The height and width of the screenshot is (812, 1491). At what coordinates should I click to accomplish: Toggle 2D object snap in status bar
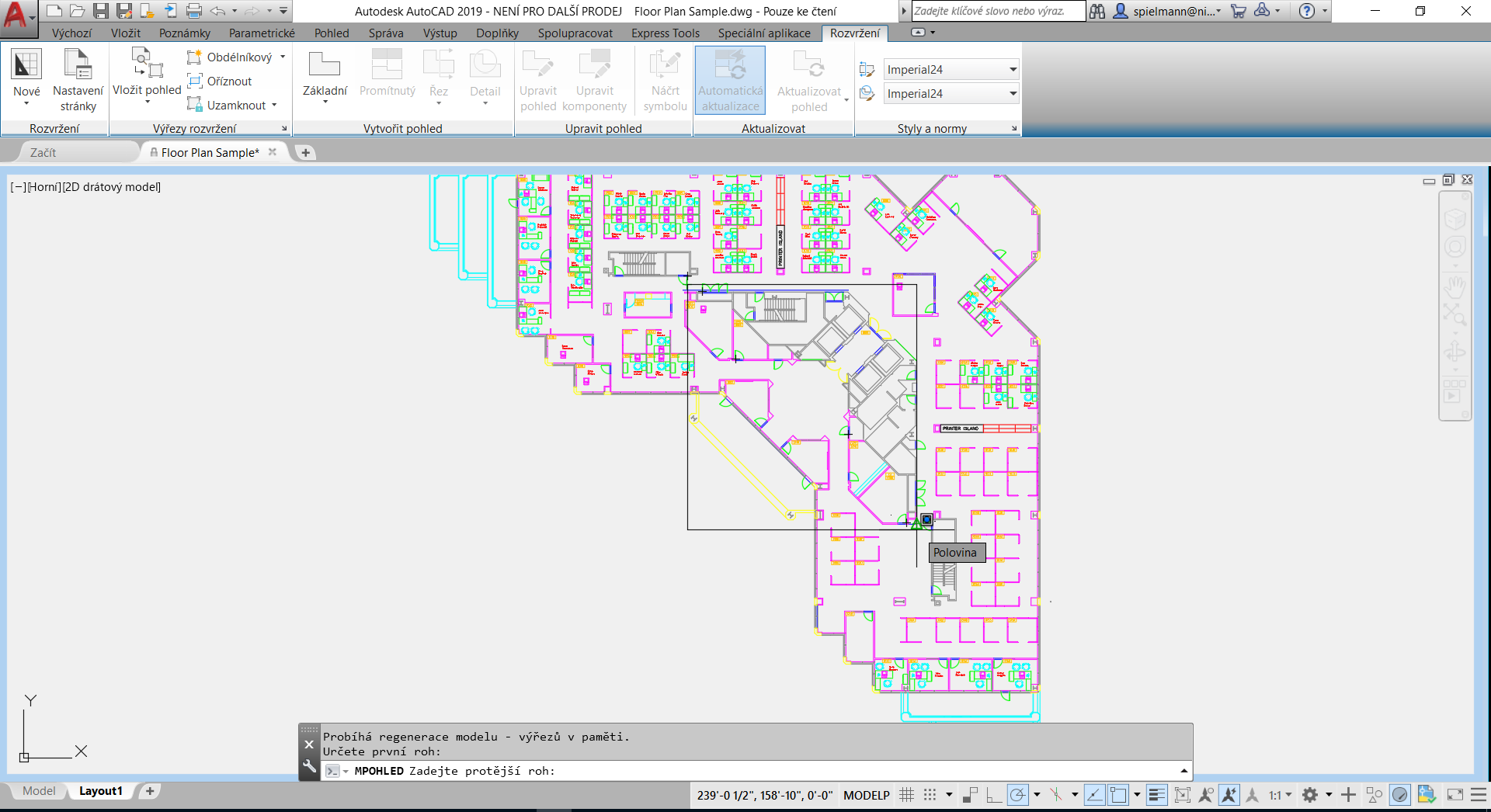tap(1118, 795)
